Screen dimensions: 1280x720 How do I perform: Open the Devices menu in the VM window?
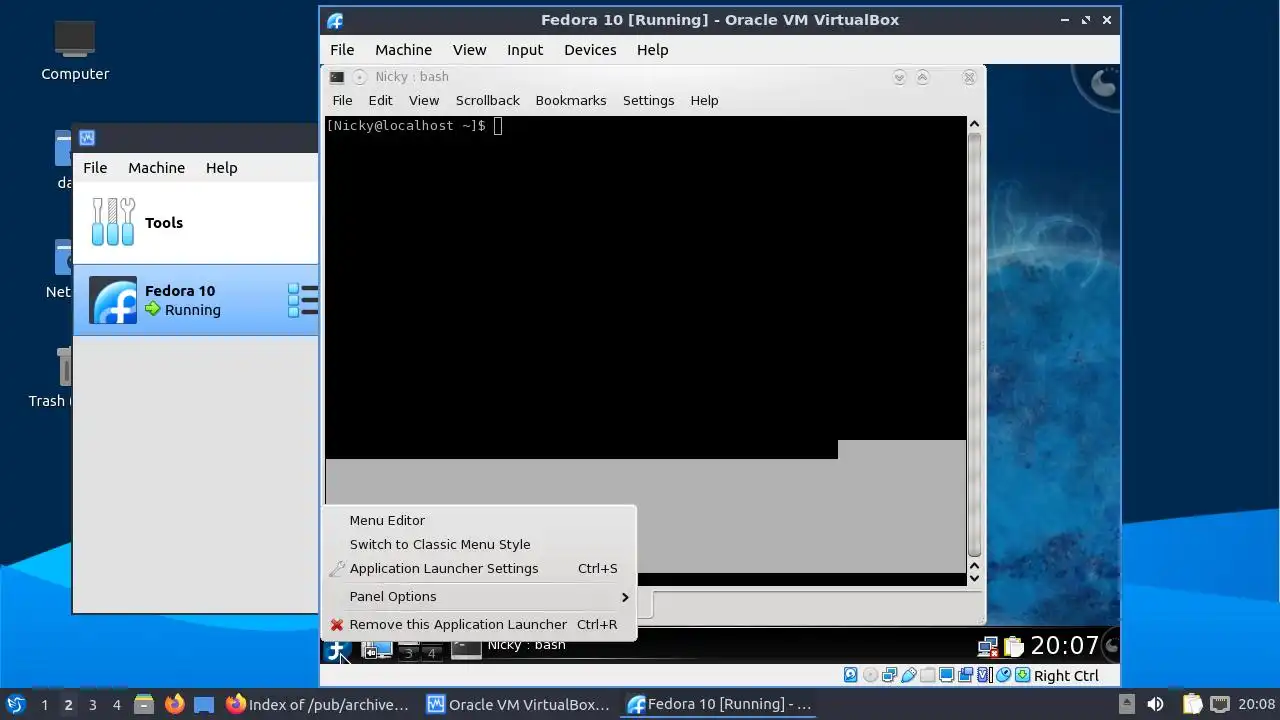[x=590, y=50]
